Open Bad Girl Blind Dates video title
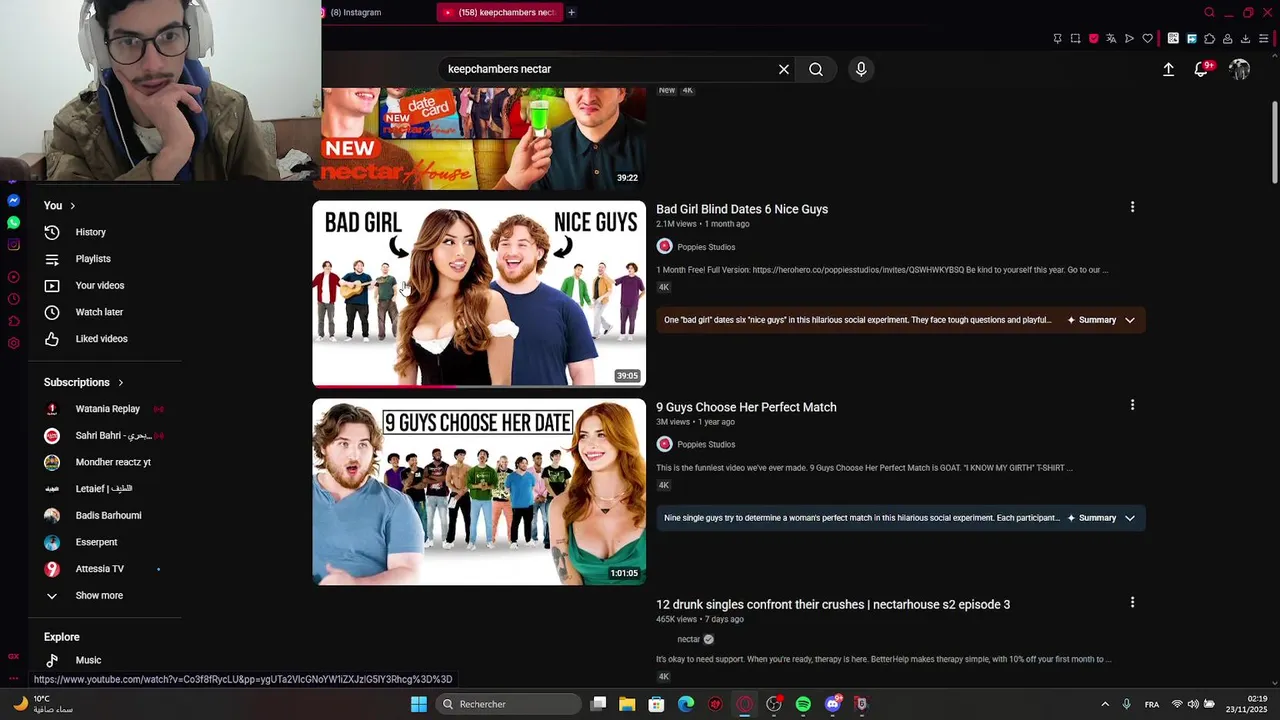Screen dimensions: 1280x720 coord(742,209)
